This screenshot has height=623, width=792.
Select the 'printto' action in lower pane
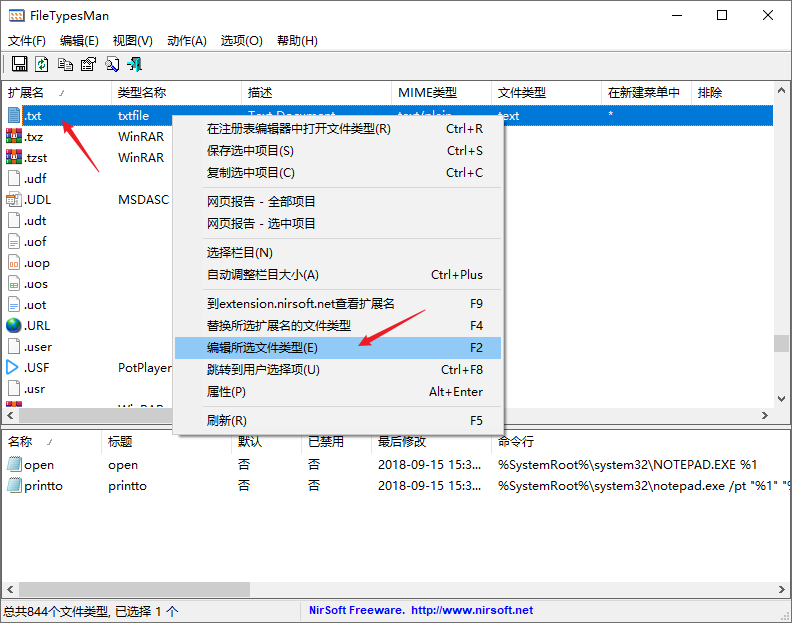point(43,486)
